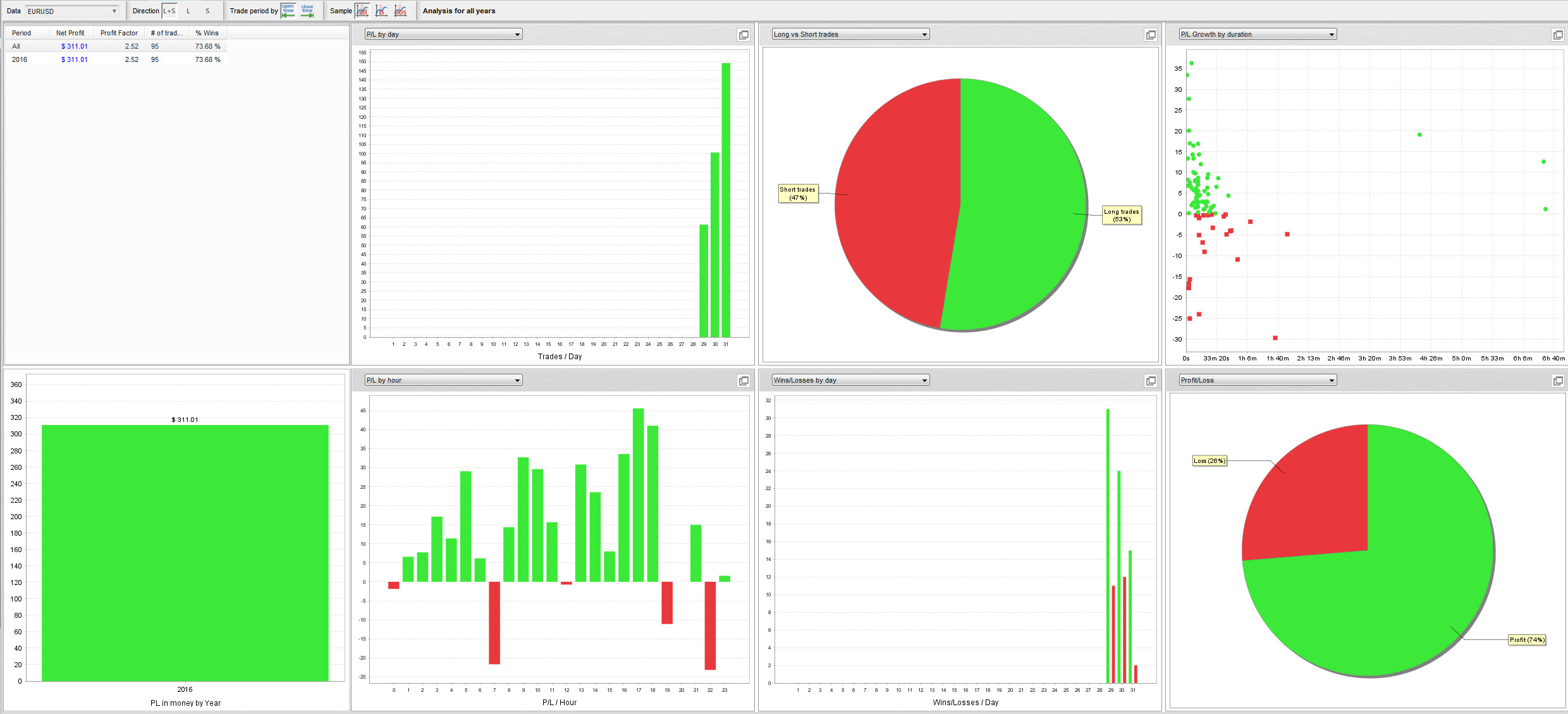
Task: Select L+S direction toggle
Action: pos(169,11)
